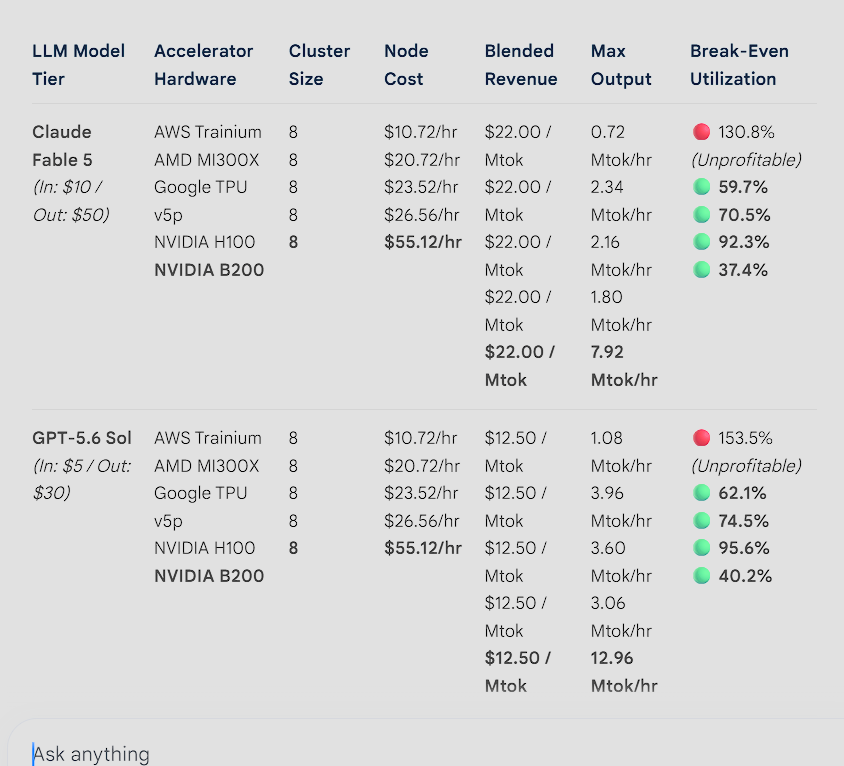Click the green dot beside 40.2%
Viewport: 844px width, 766px height.
tap(701, 575)
